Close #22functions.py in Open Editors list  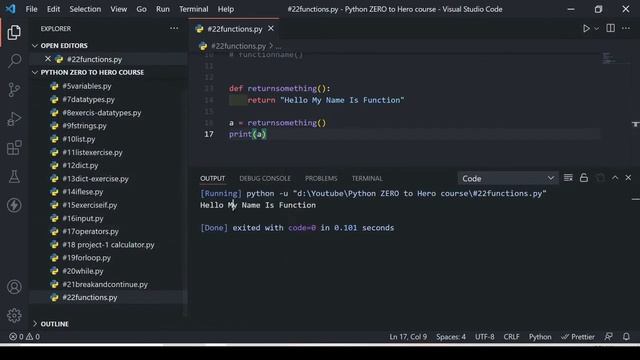[x=48, y=59]
